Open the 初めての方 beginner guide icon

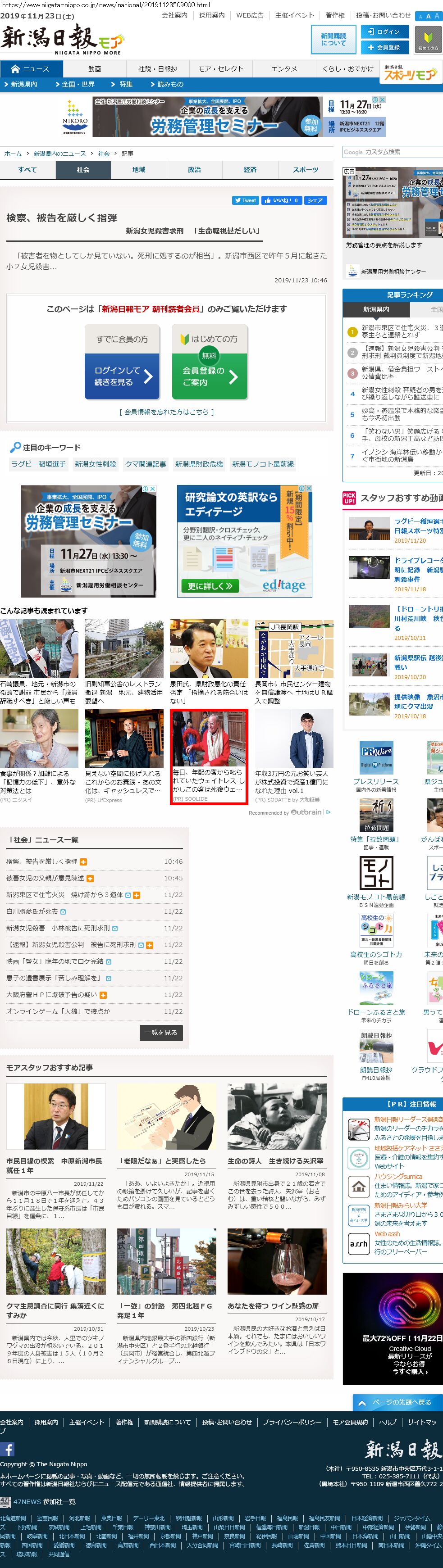pyautogui.click(x=428, y=40)
